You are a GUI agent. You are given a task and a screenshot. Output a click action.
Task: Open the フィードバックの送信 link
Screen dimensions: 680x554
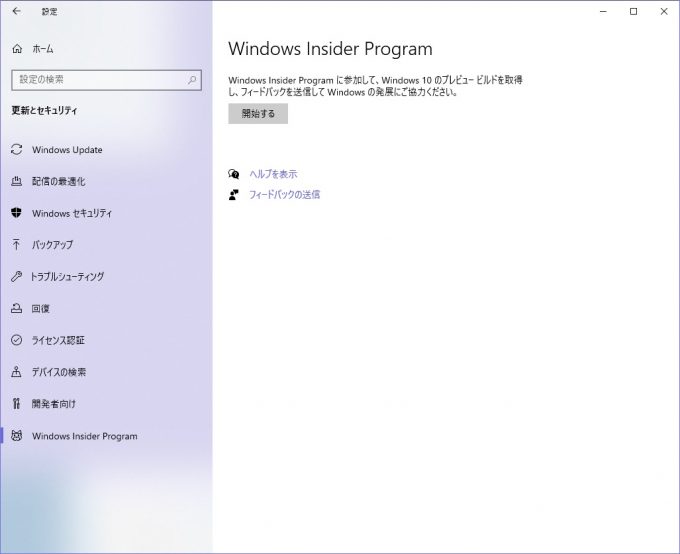284,194
